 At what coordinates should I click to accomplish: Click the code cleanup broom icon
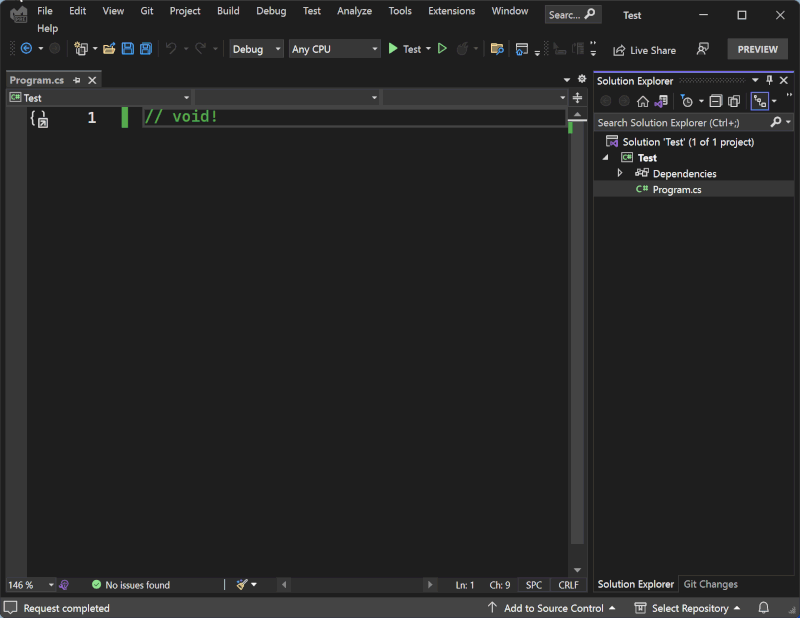[x=242, y=585]
